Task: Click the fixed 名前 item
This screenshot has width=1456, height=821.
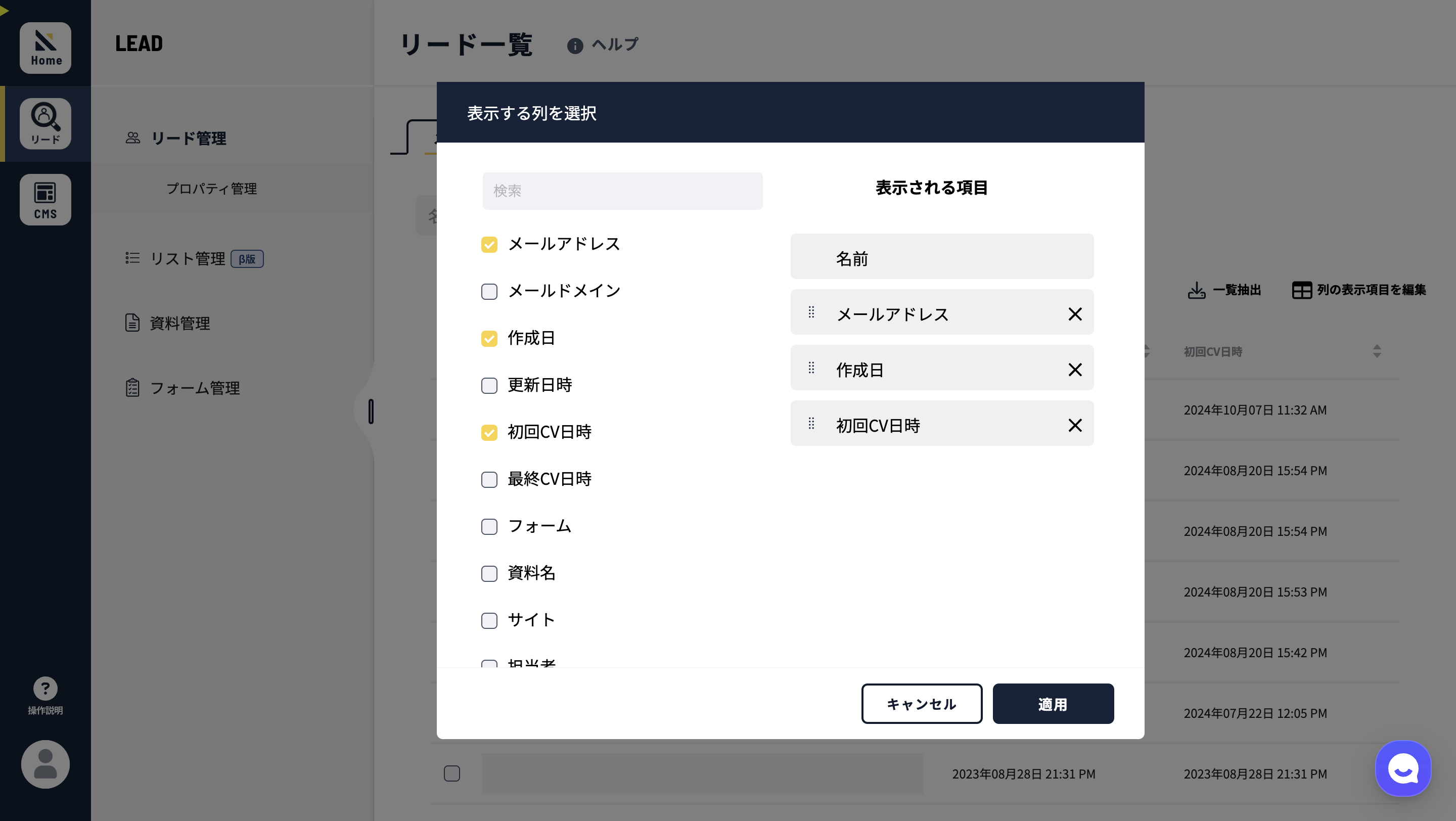Action: (942, 256)
